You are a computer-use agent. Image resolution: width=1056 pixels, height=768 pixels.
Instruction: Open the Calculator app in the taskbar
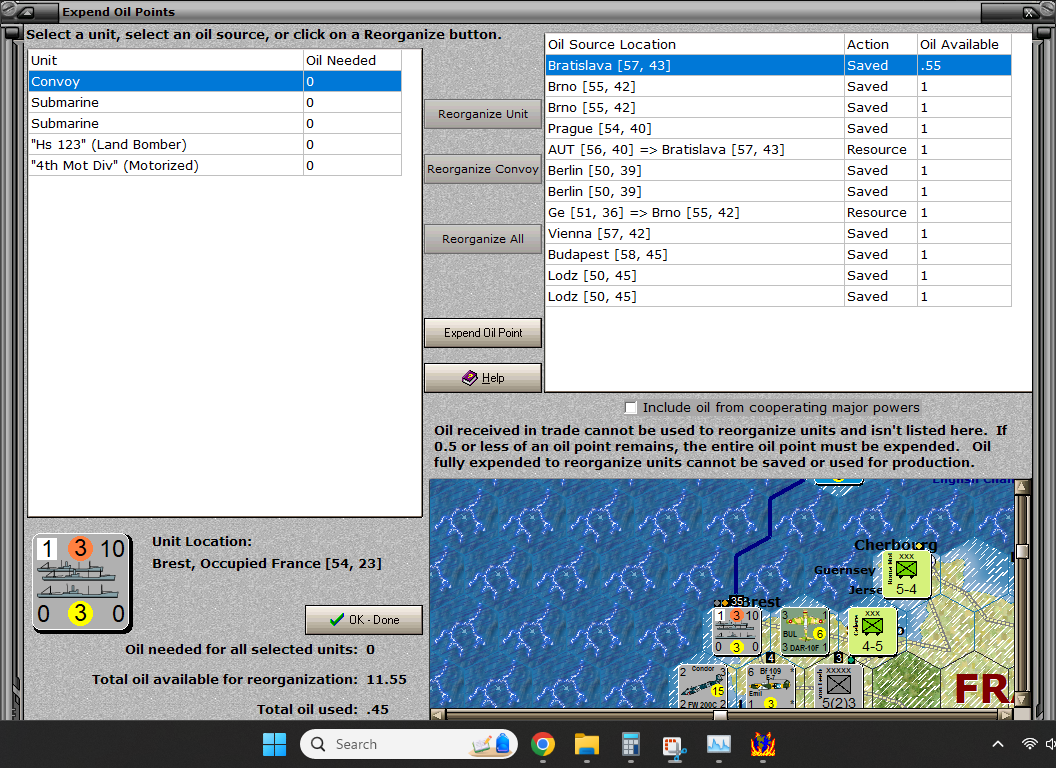630,744
